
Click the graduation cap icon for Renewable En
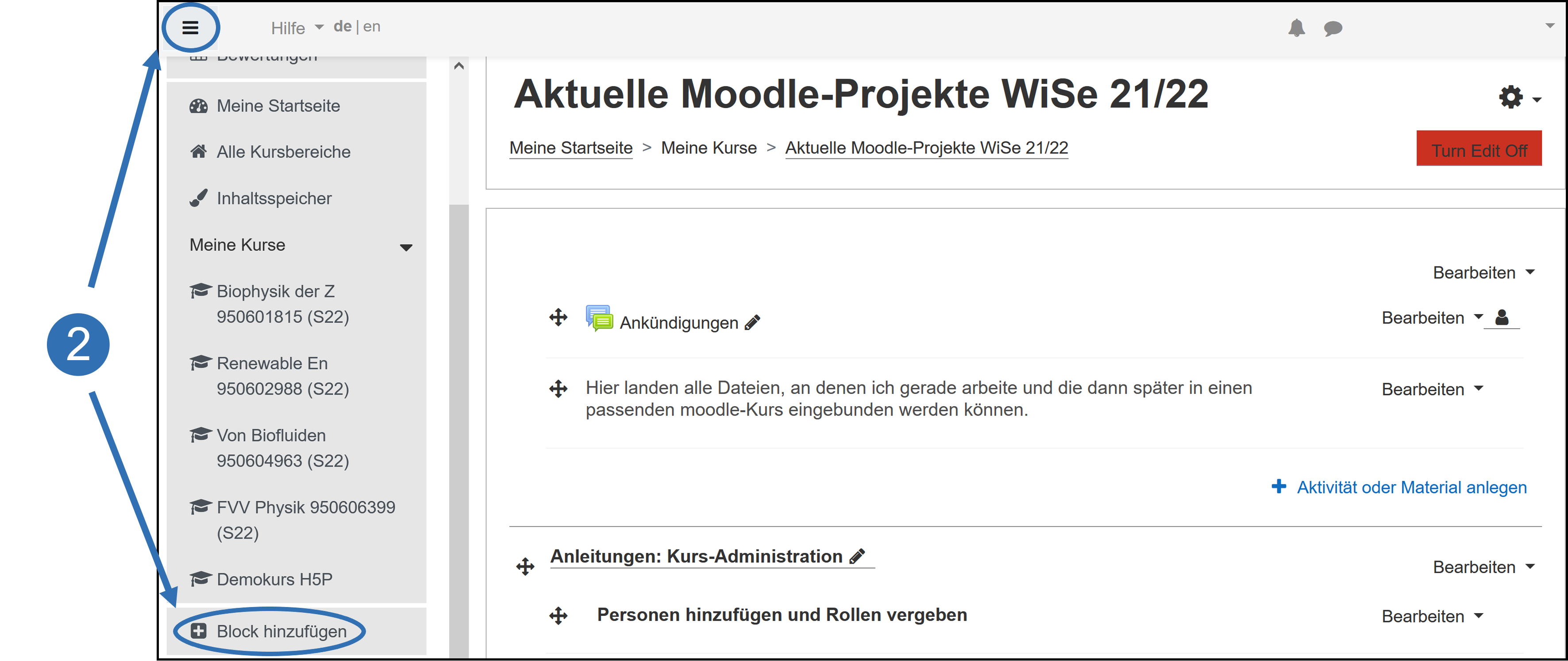click(200, 363)
